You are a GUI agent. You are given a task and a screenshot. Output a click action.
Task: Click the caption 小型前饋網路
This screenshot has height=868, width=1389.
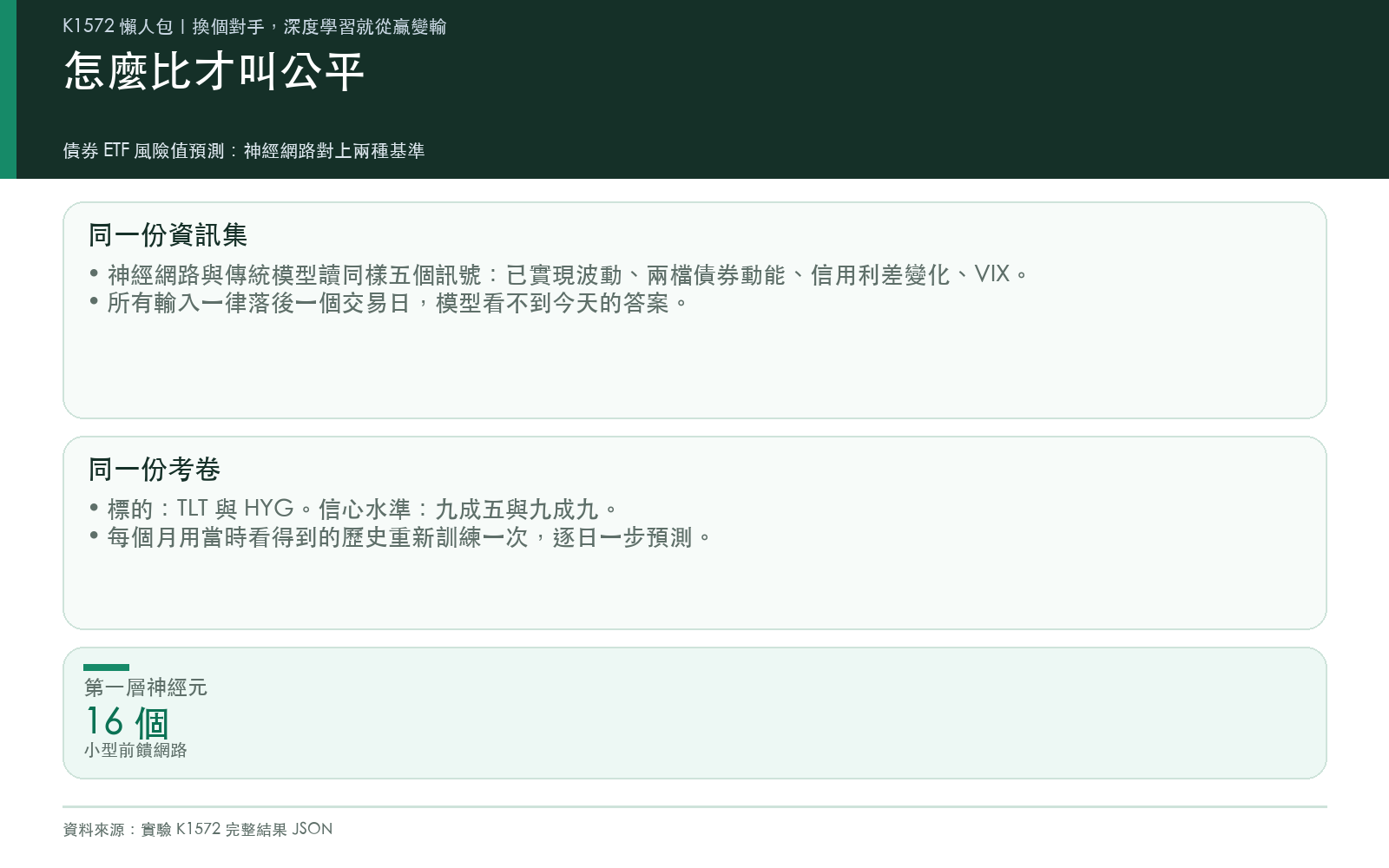(135, 750)
